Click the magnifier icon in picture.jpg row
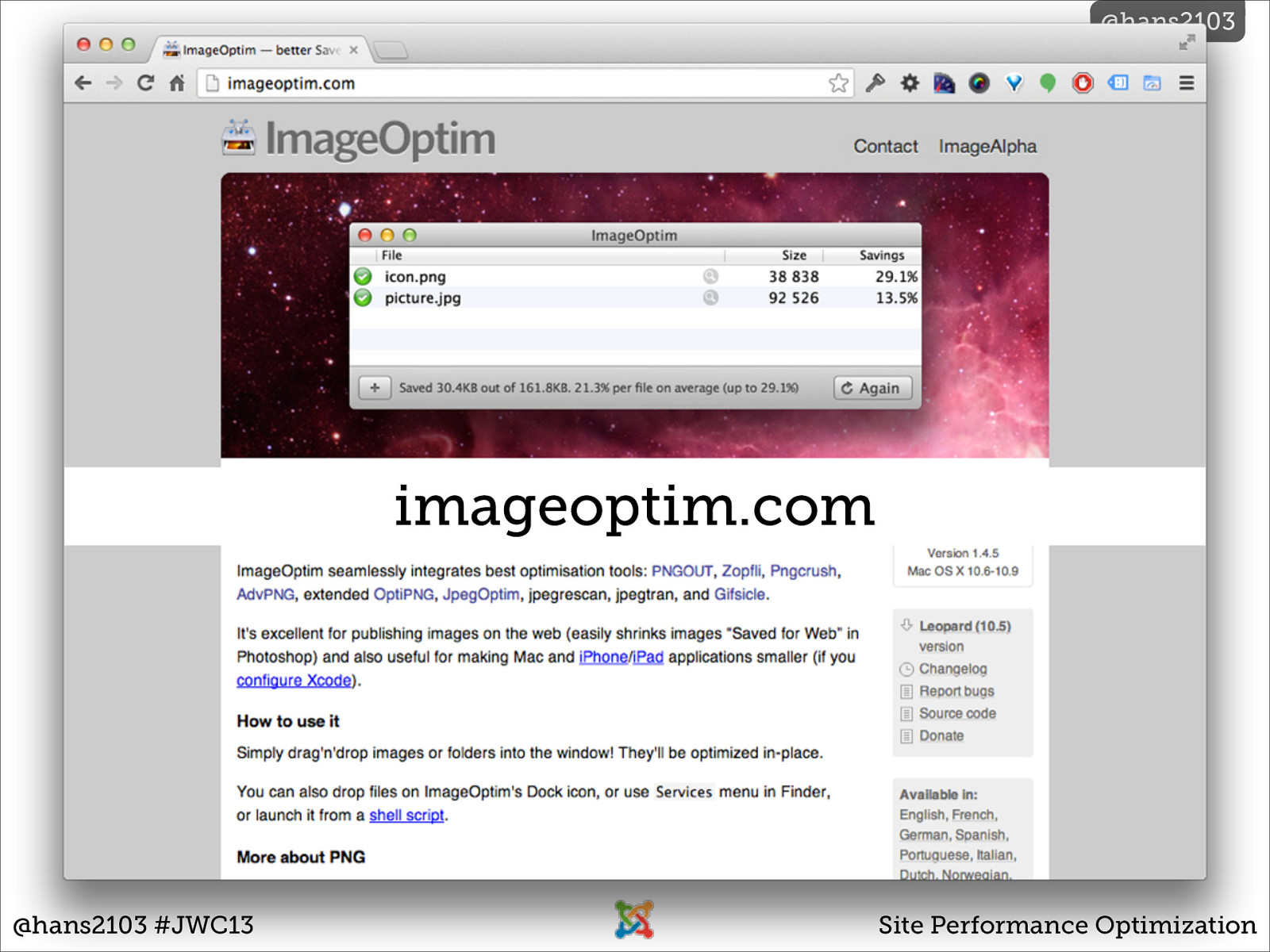 point(710,297)
